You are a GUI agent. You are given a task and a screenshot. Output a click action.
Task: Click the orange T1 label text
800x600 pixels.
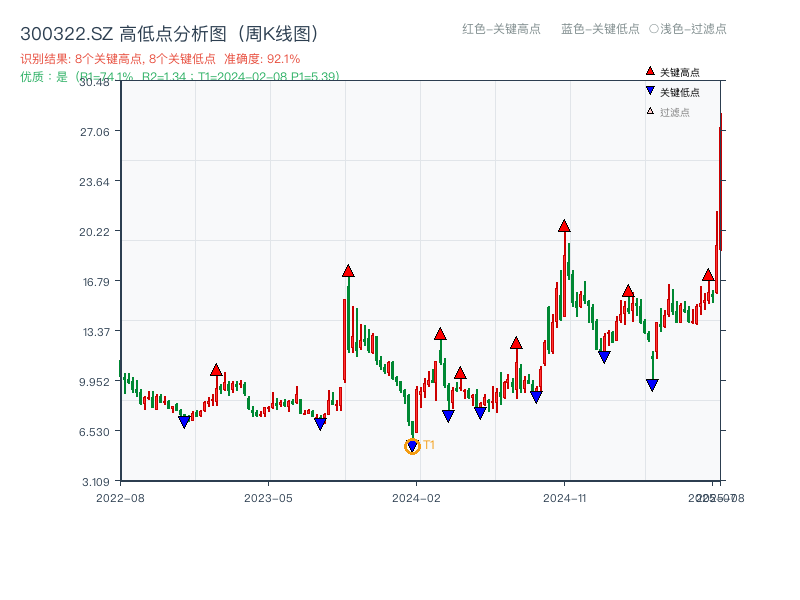pos(429,445)
